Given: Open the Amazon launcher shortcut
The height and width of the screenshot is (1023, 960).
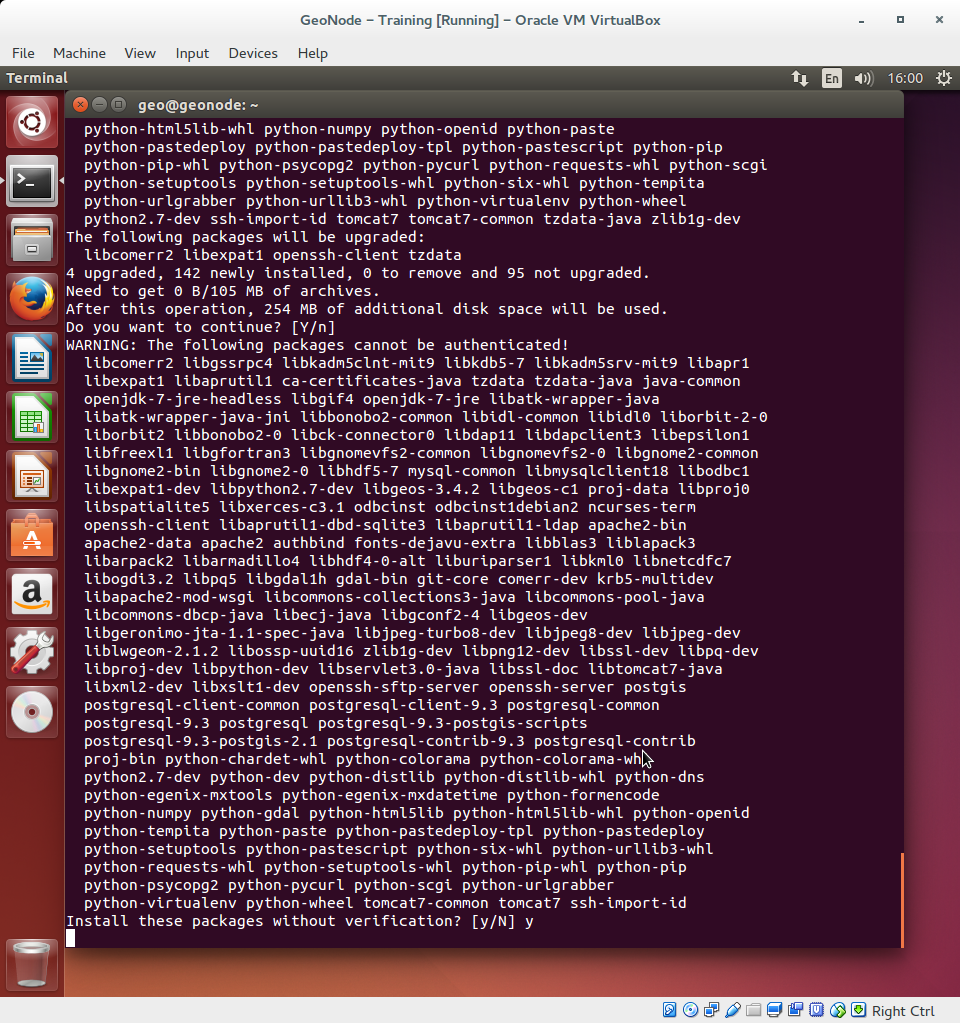Looking at the screenshot, I should (x=31, y=593).
